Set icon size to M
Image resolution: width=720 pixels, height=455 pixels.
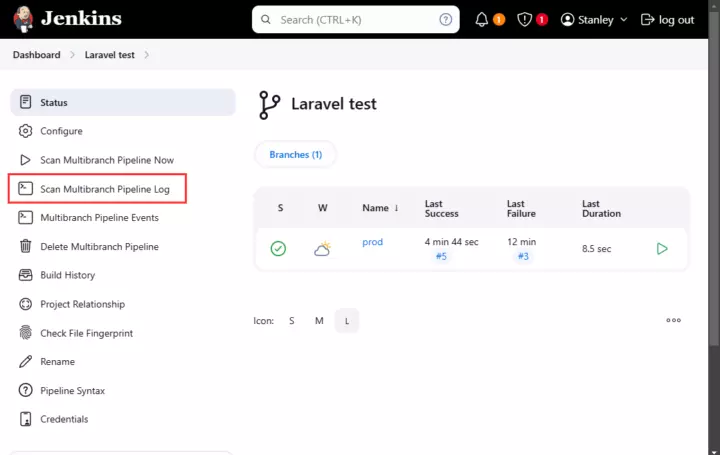319,320
